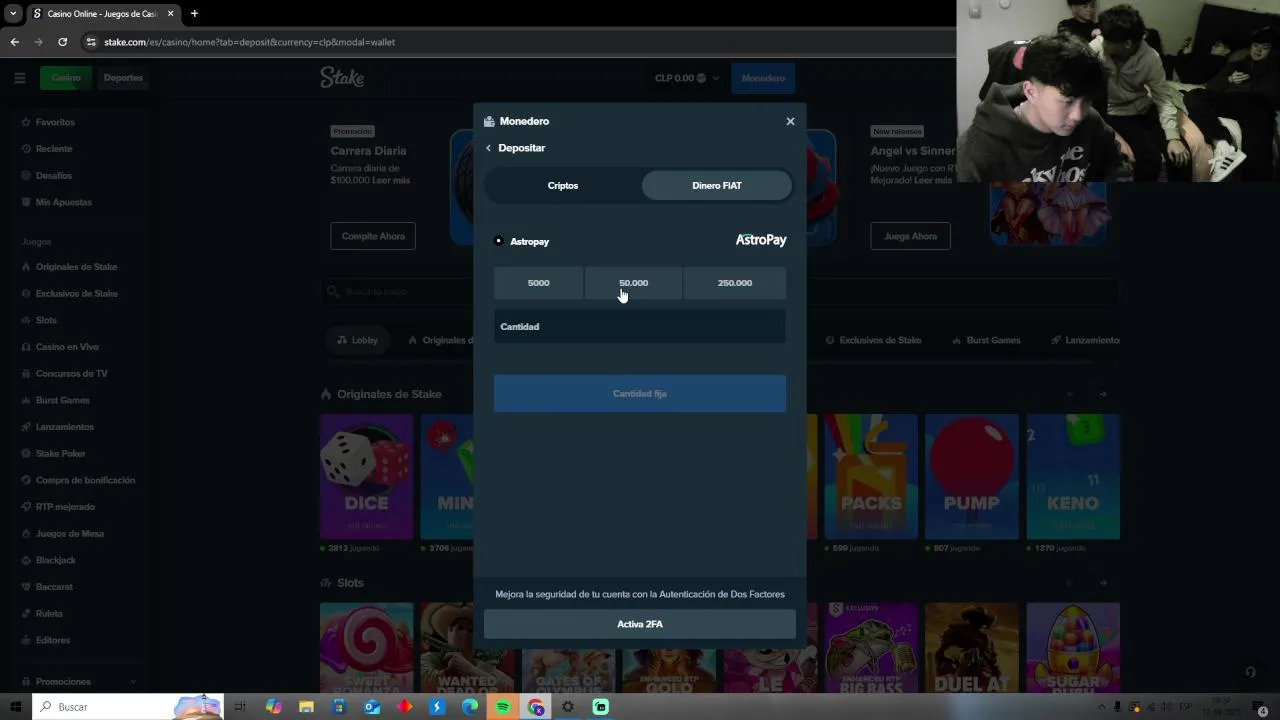Open Baccarat sidebar icon
The height and width of the screenshot is (720, 1280).
tap(26, 587)
